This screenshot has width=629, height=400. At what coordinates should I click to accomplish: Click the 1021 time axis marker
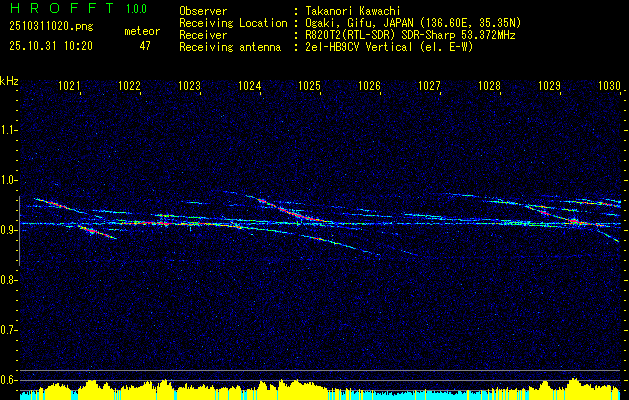[69, 85]
